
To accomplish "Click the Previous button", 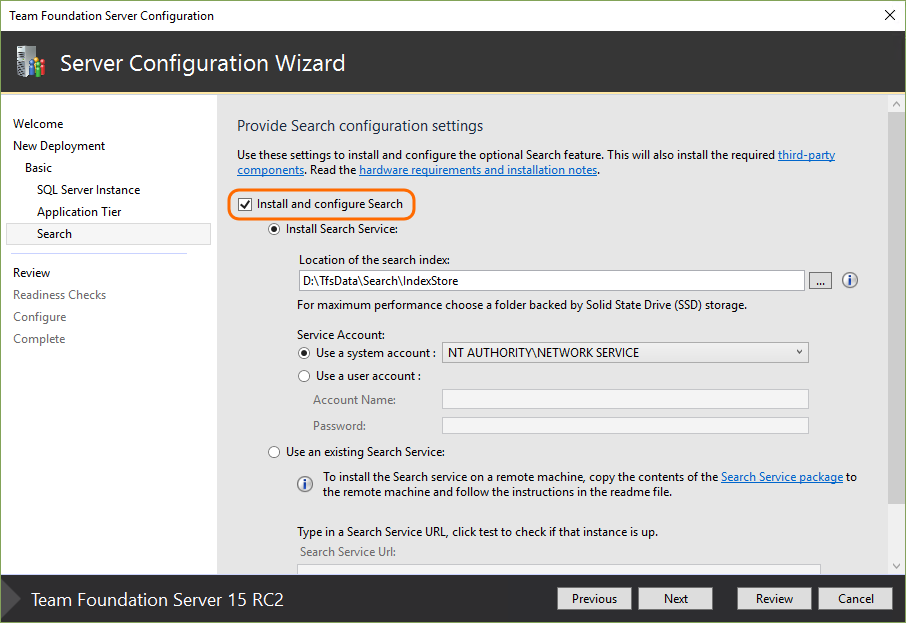I will (x=594, y=599).
